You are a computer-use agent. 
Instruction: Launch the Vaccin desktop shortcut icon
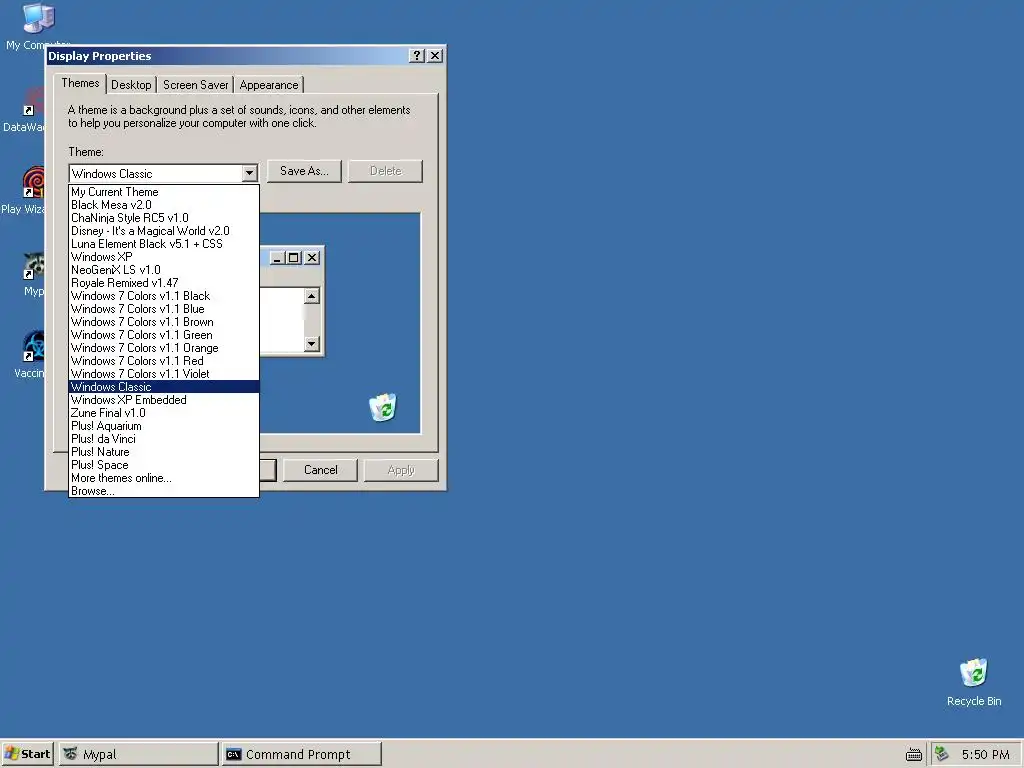(31, 346)
